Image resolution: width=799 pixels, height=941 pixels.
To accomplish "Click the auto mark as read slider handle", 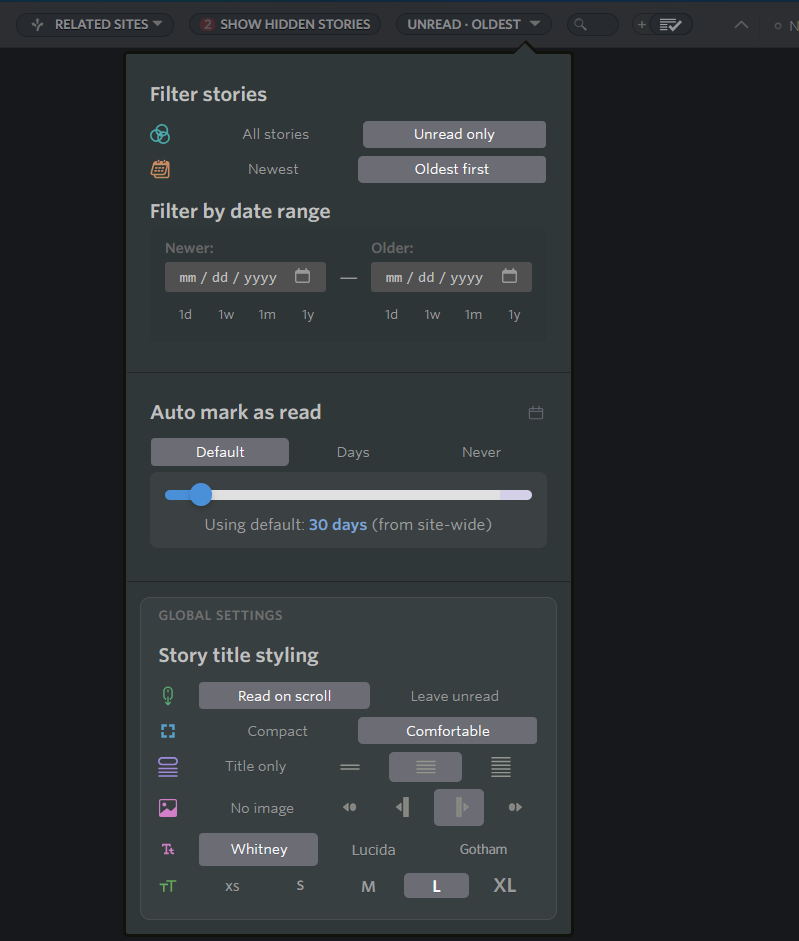I will 201,494.
